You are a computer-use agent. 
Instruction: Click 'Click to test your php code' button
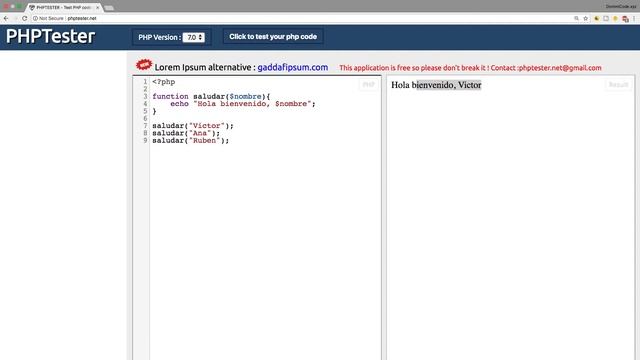(x=273, y=37)
